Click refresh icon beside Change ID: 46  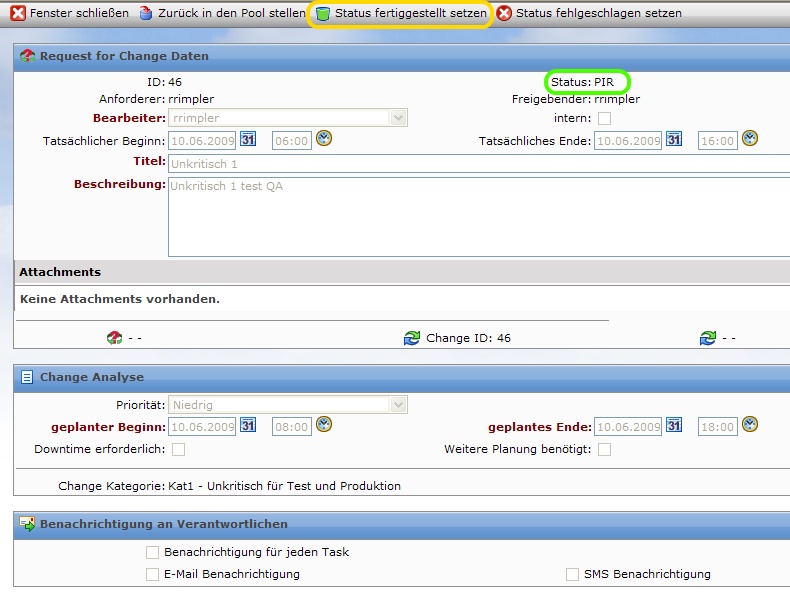pos(412,338)
